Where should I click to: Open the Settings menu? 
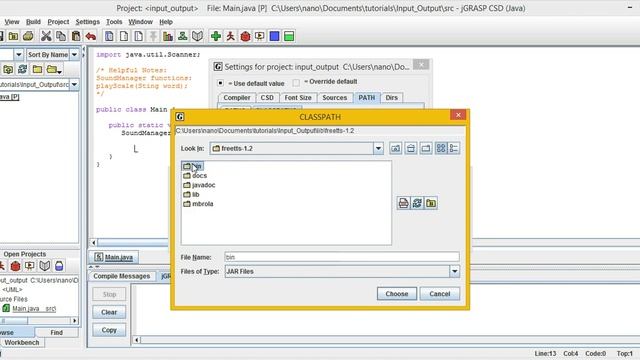coord(87,22)
